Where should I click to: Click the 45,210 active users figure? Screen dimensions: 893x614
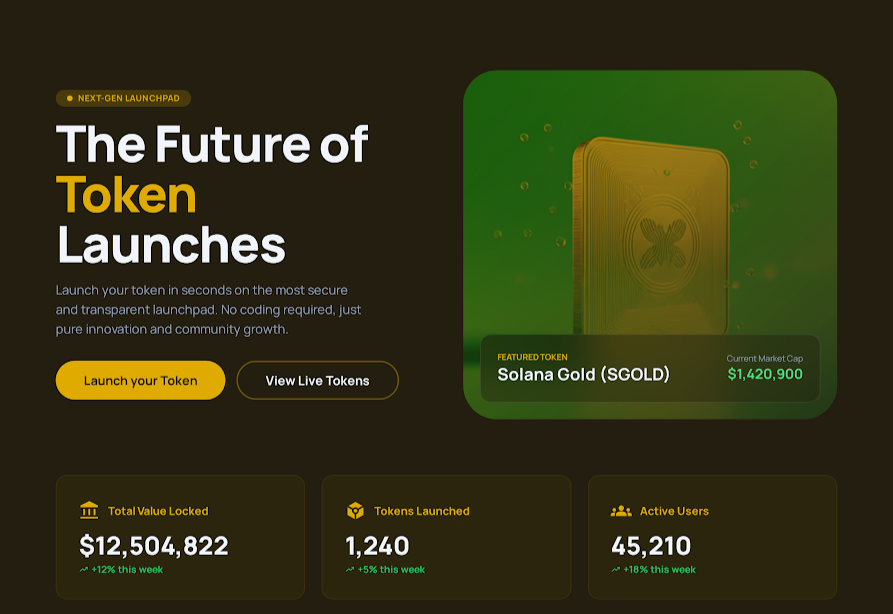[651, 545]
